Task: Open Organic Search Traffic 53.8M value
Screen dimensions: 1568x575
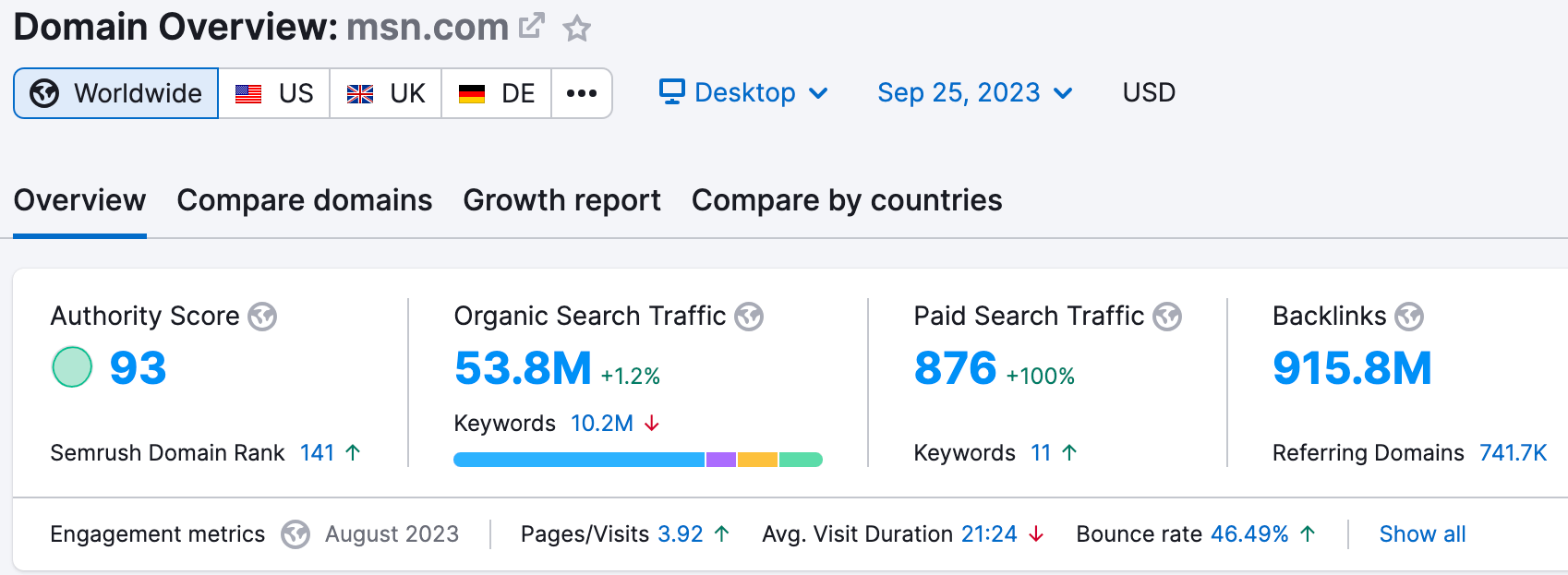Action: (523, 368)
